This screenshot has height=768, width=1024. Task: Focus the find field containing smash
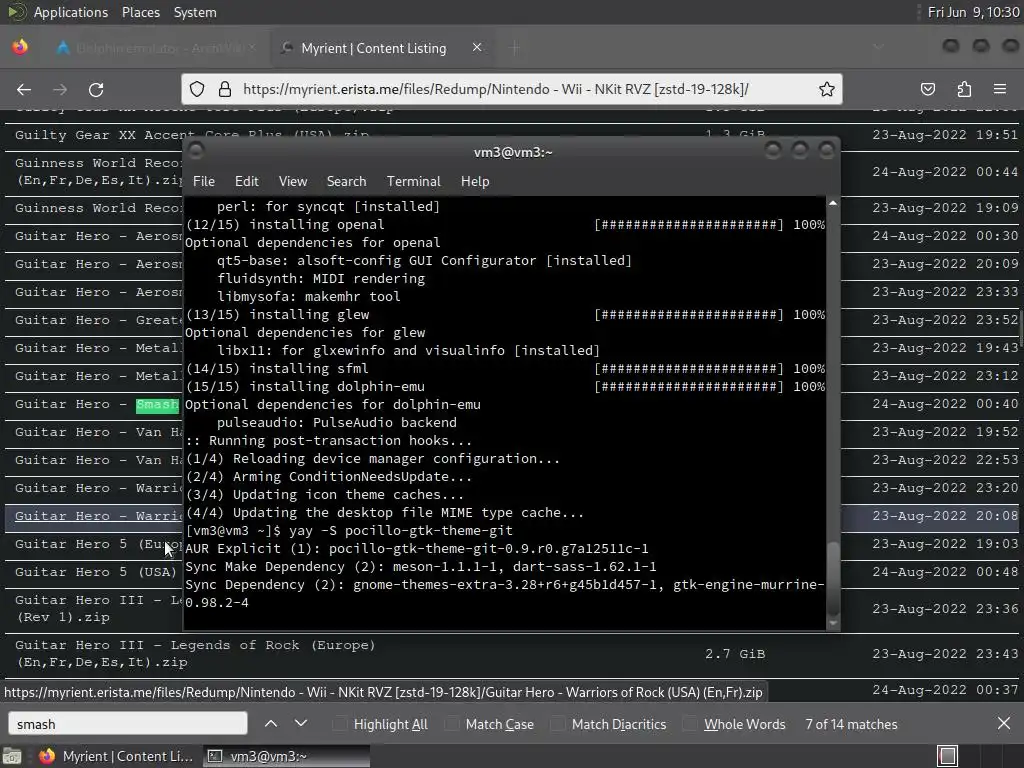pos(127,724)
